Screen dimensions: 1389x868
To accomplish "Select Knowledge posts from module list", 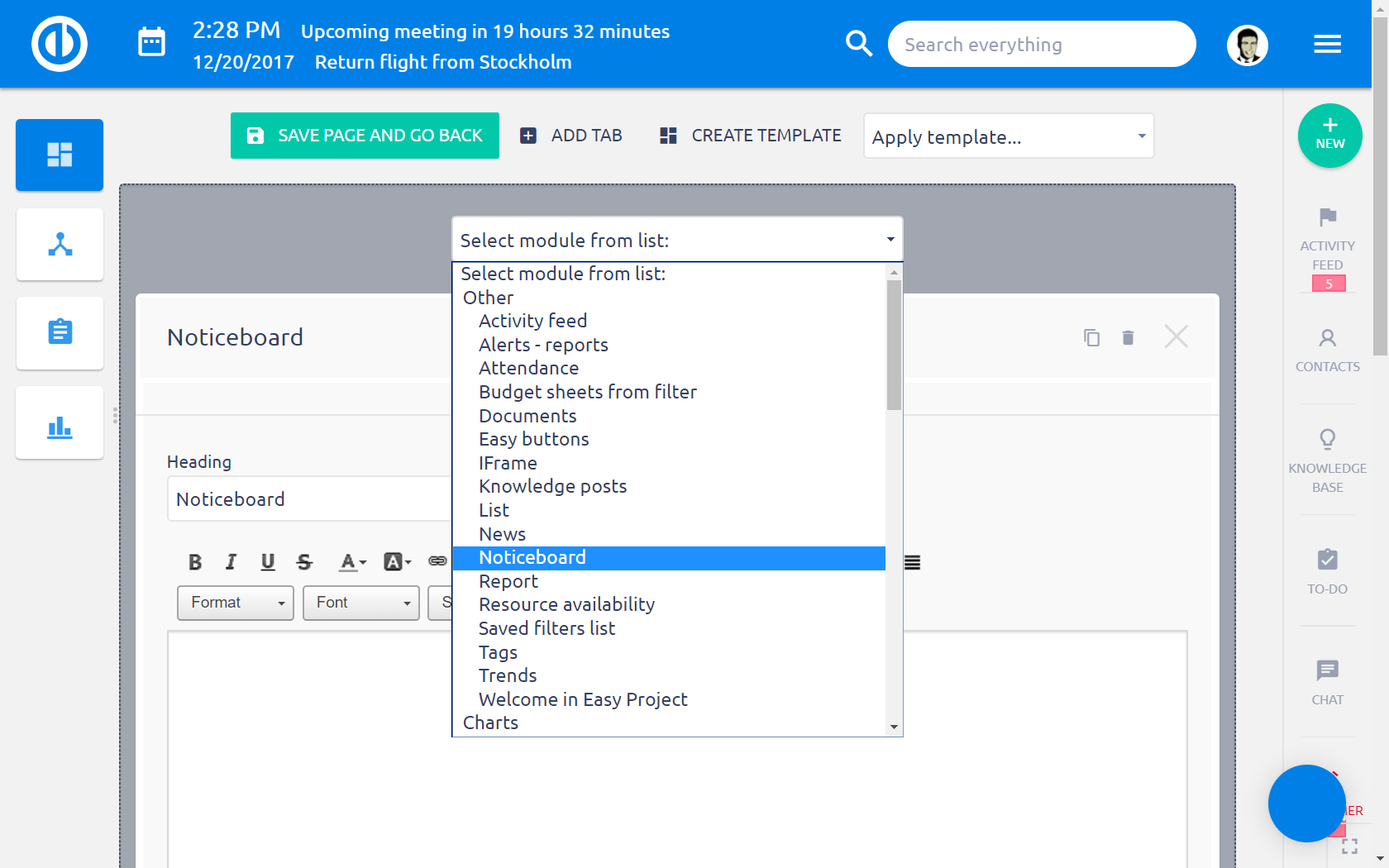I will click(x=552, y=487).
